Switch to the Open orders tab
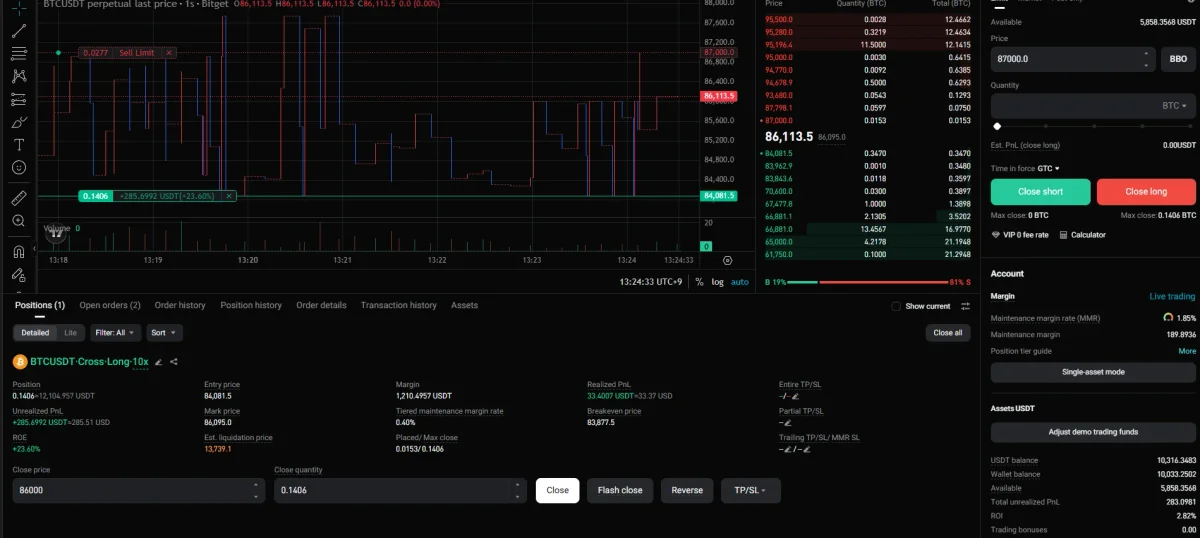 (x=110, y=305)
